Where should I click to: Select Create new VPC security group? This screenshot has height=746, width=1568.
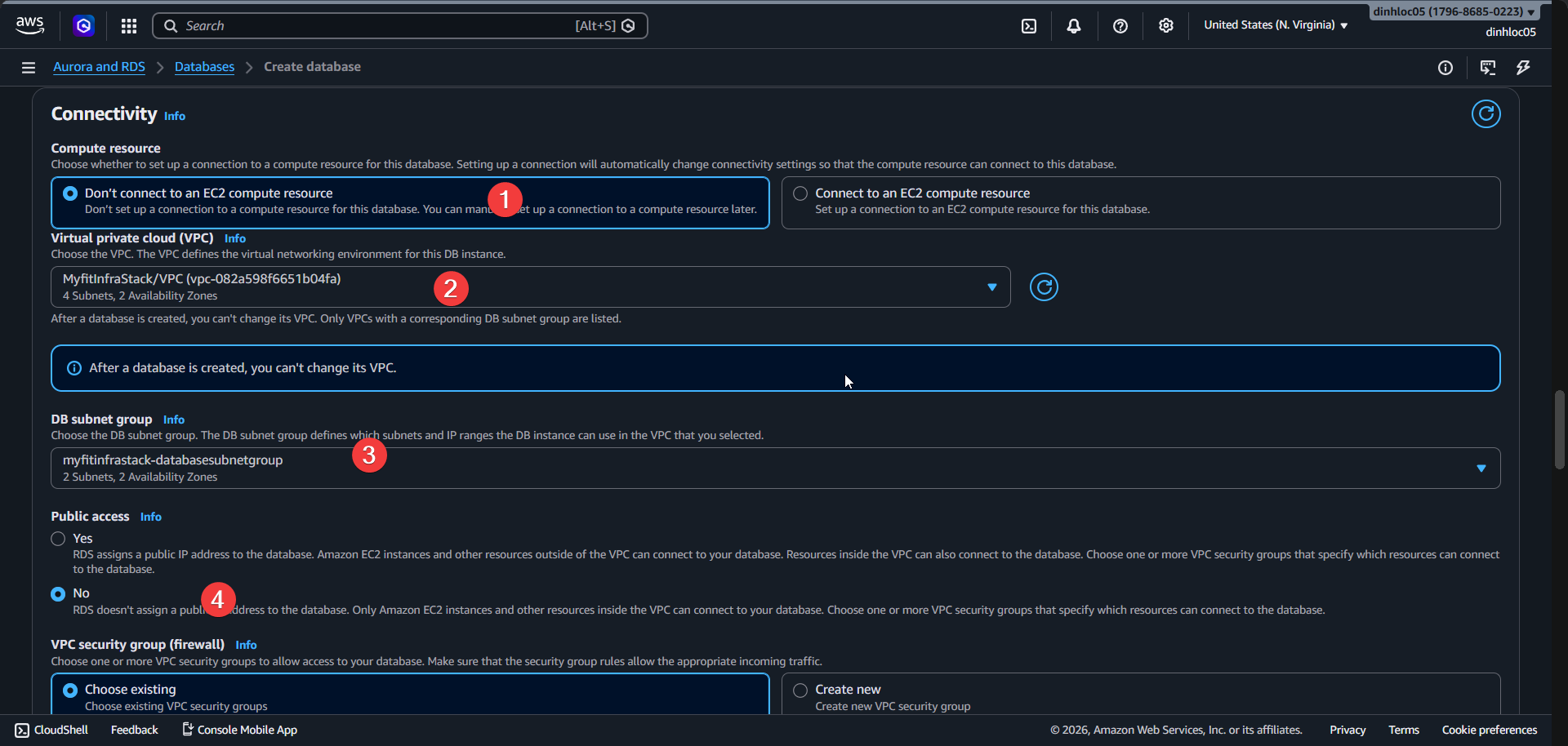tap(800, 690)
